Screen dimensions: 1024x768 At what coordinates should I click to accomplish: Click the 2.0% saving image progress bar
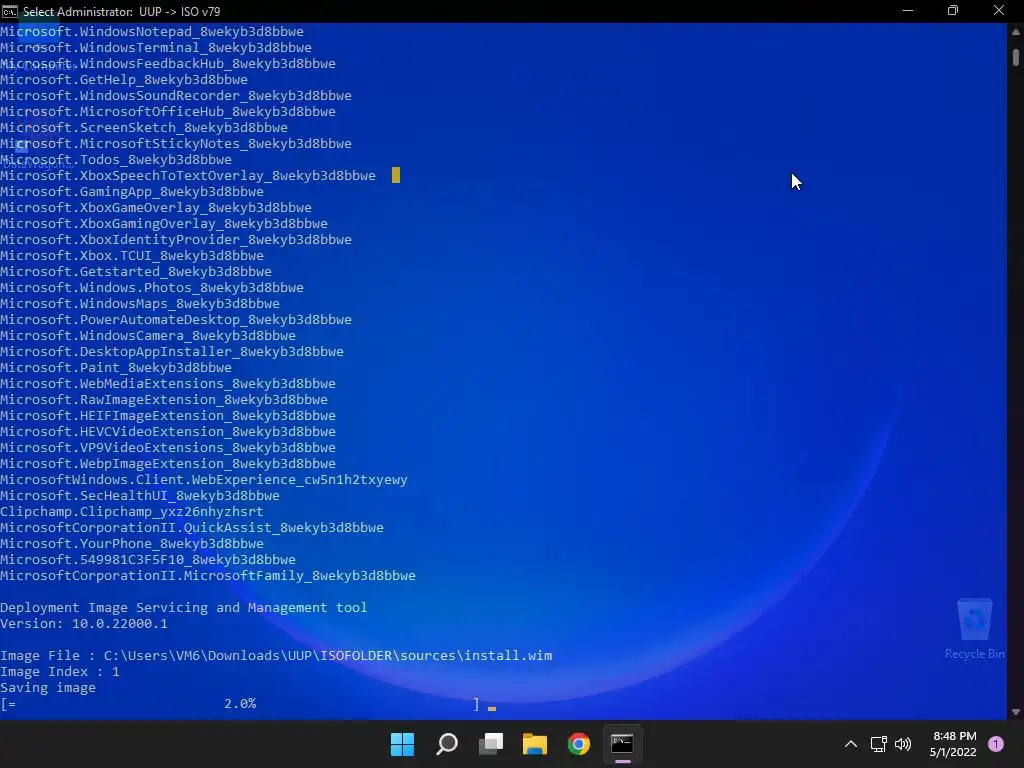(x=240, y=704)
